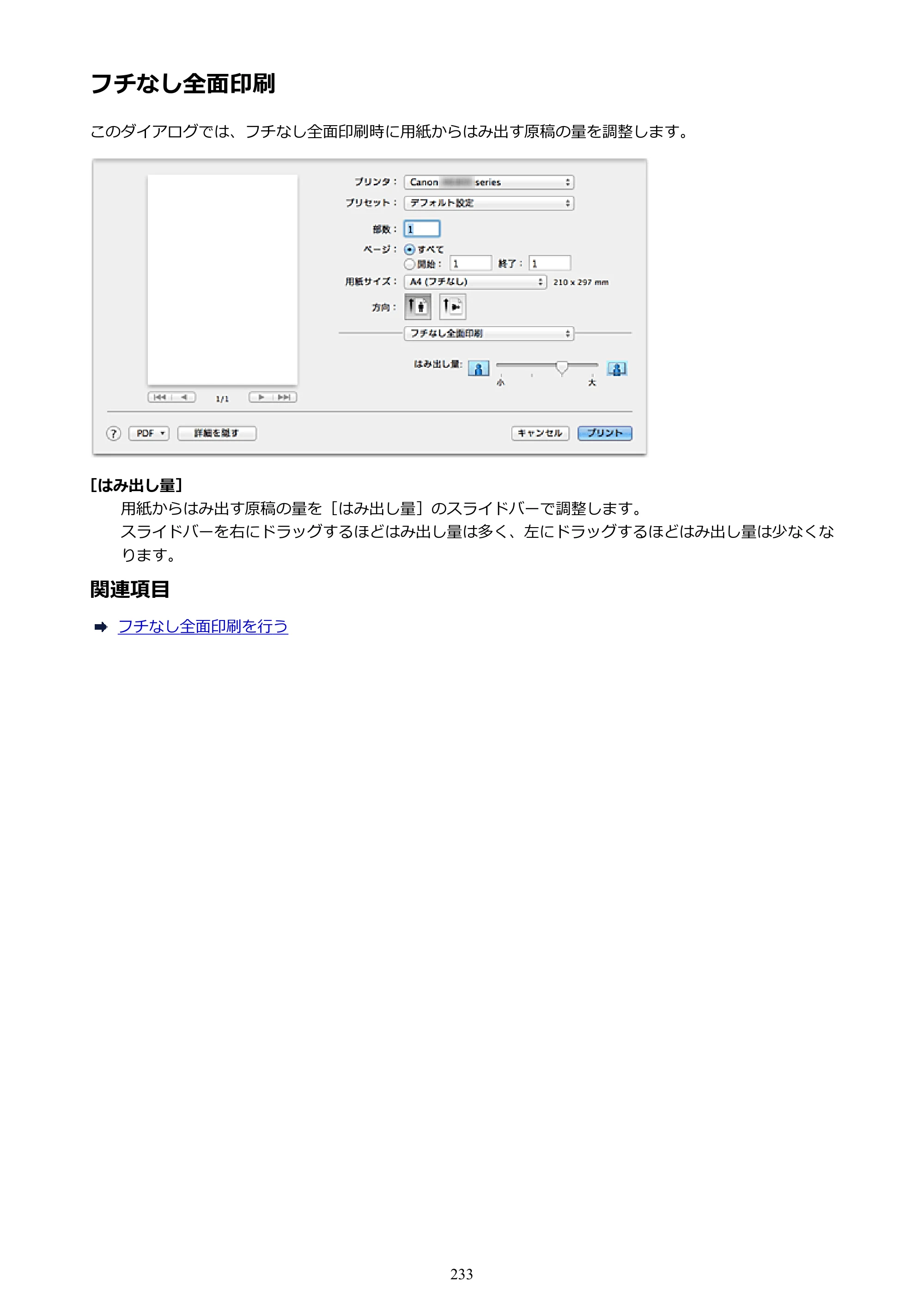
Task: Select portrait orientation icon
Action: point(417,307)
